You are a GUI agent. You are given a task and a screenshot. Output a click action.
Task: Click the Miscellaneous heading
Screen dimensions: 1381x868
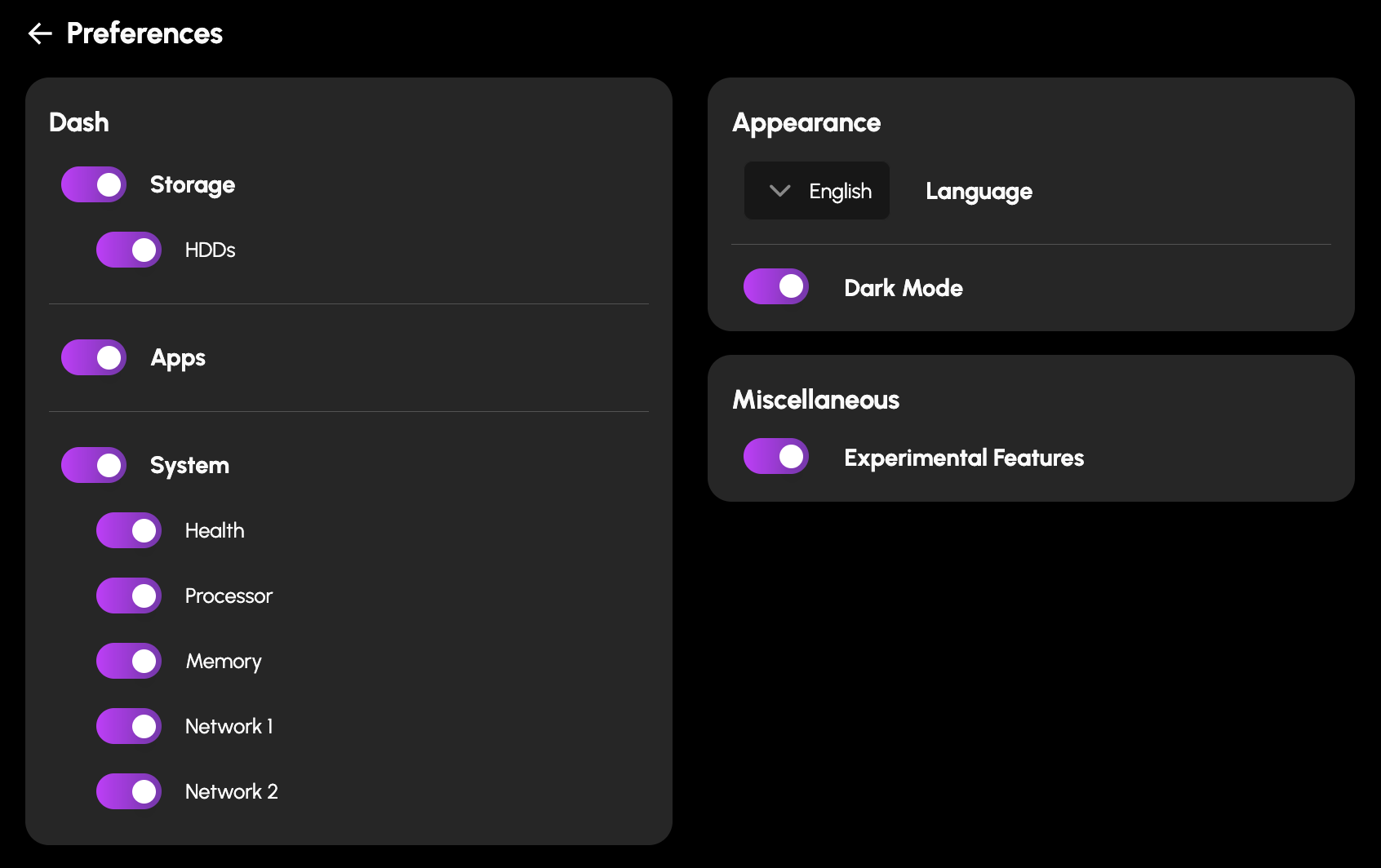(815, 400)
